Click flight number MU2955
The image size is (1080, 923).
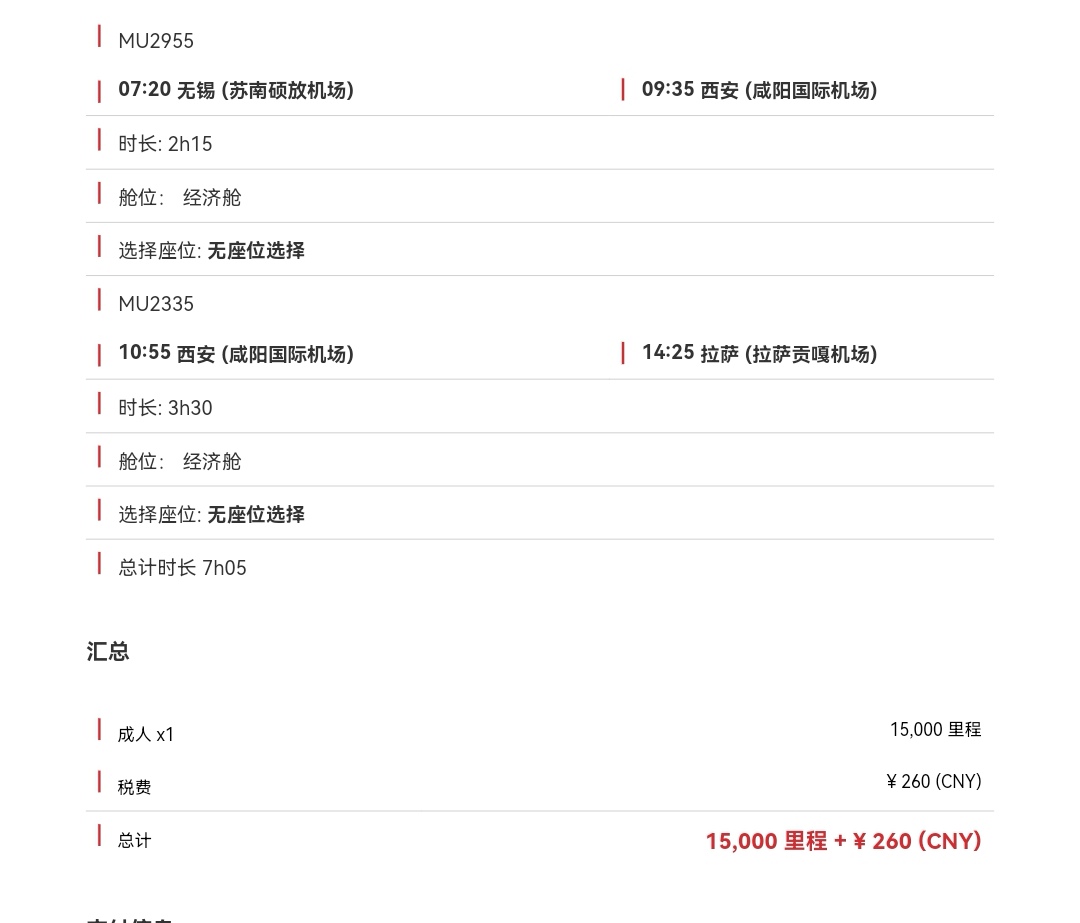coord(156,41)
